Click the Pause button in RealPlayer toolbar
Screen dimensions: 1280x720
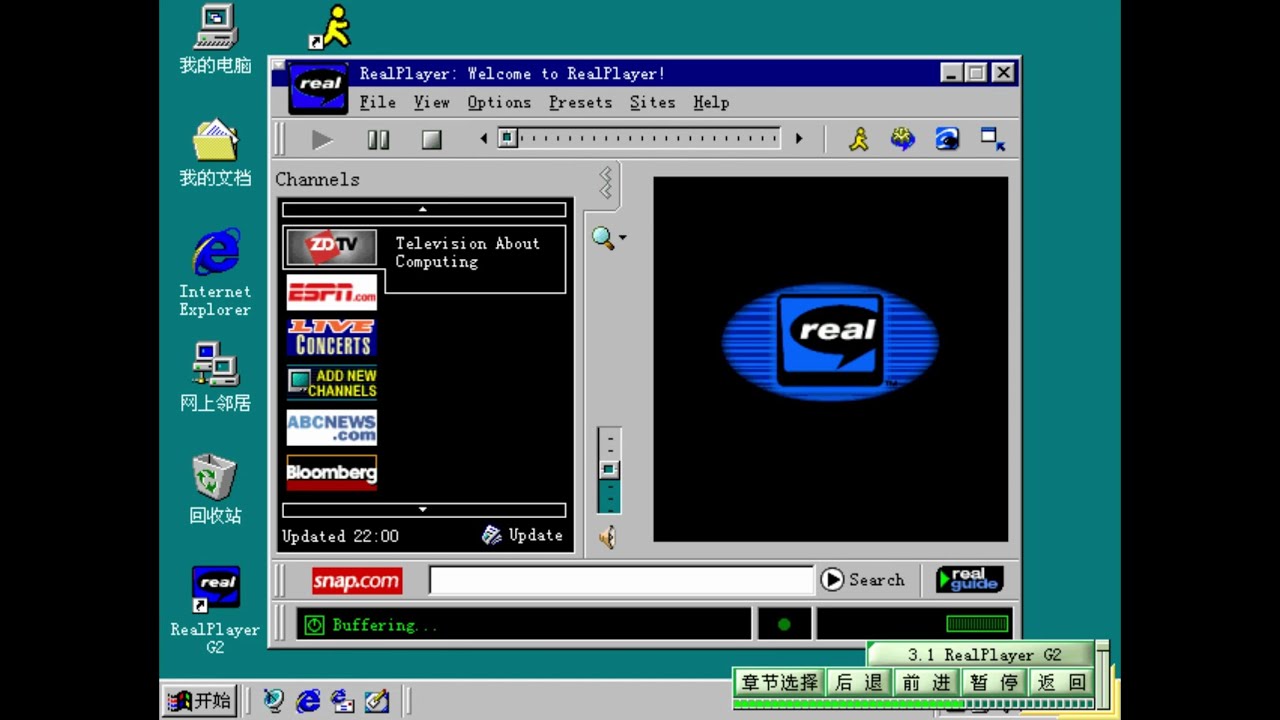click(x=378, y=140)
